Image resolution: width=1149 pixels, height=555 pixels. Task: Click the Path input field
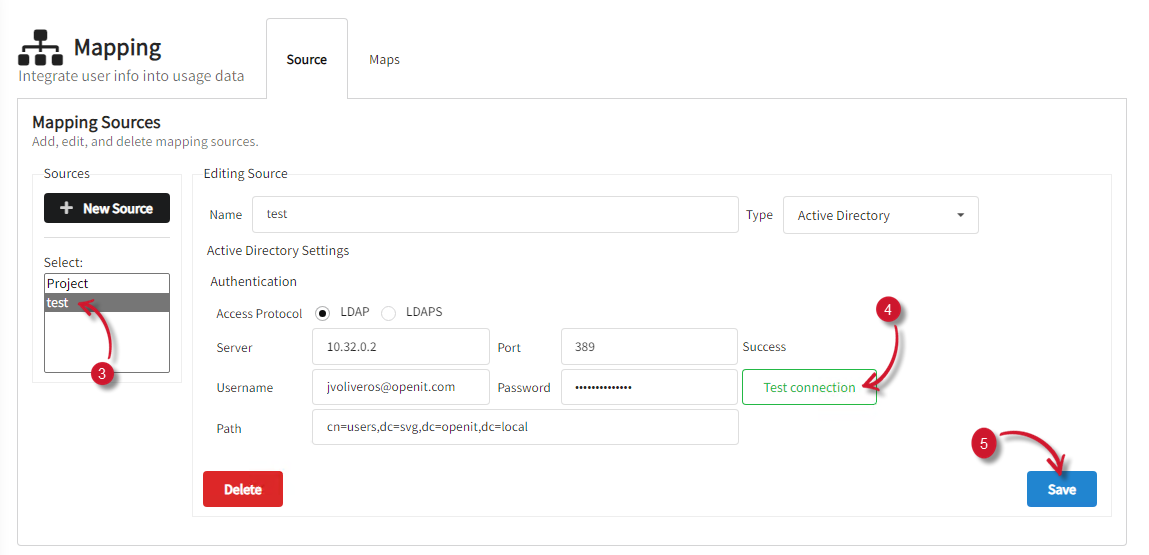point(525,427)
